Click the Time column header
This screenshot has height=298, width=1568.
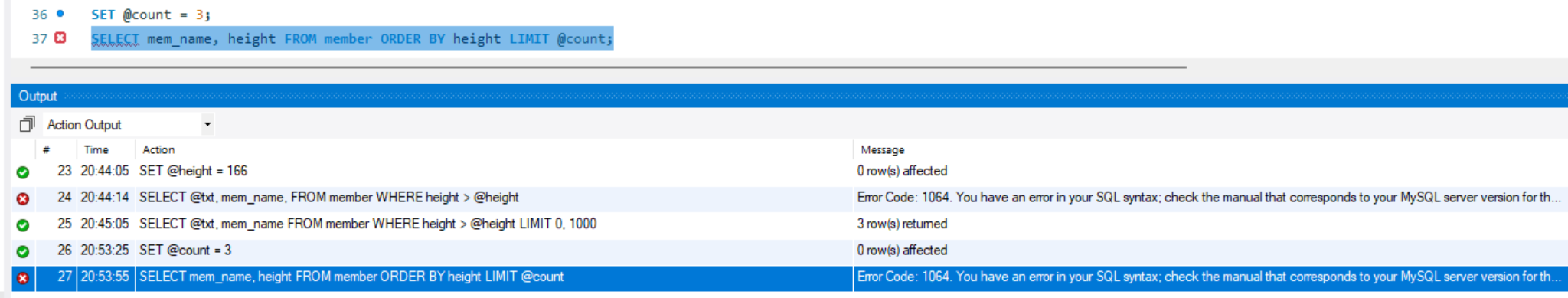coord(96,149)
